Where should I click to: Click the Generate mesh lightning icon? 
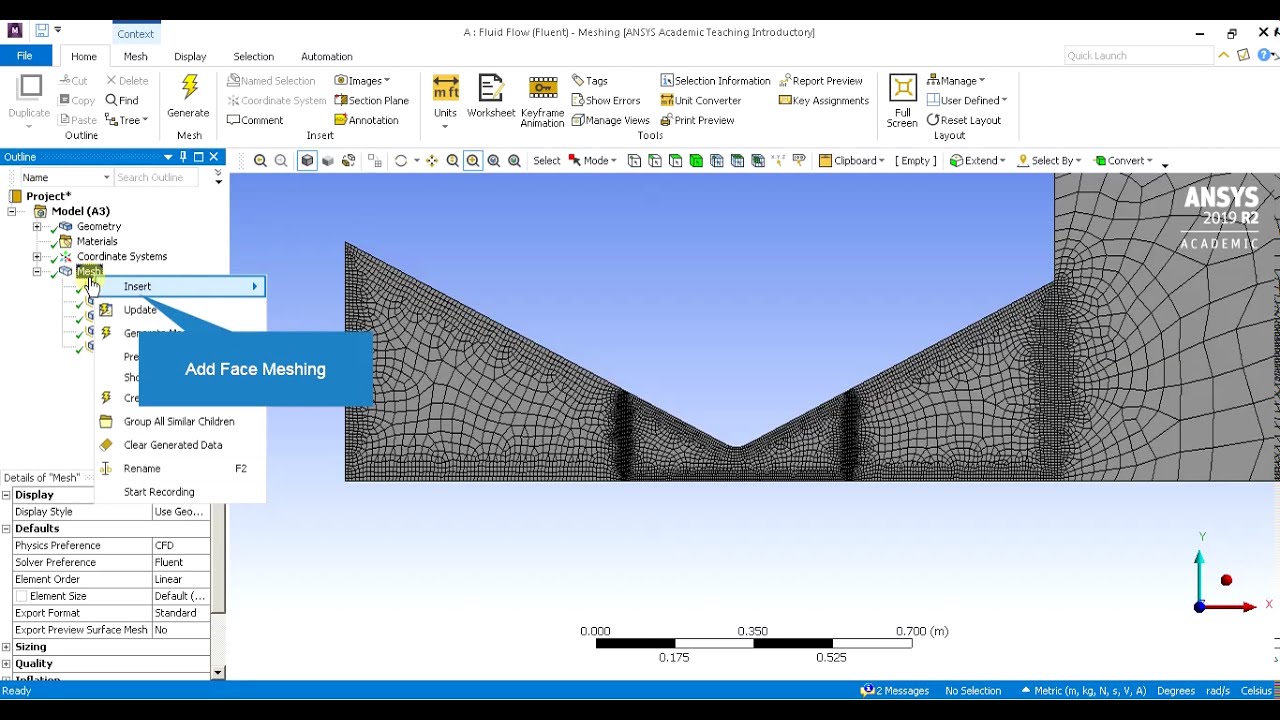[189, 89]
